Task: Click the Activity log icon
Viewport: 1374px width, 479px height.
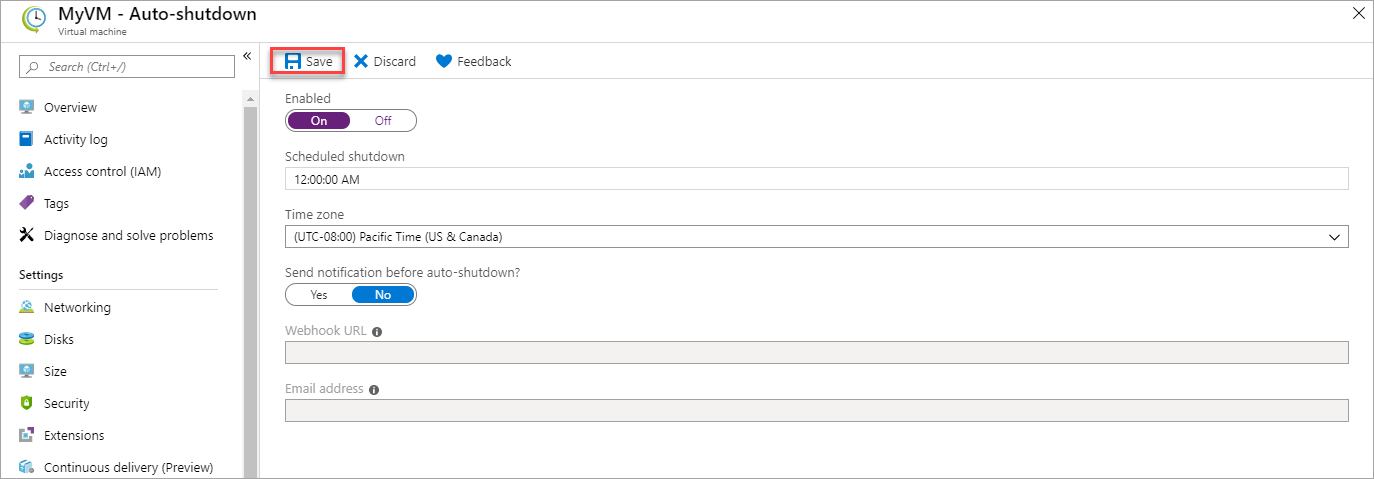Action: [27, 139]
